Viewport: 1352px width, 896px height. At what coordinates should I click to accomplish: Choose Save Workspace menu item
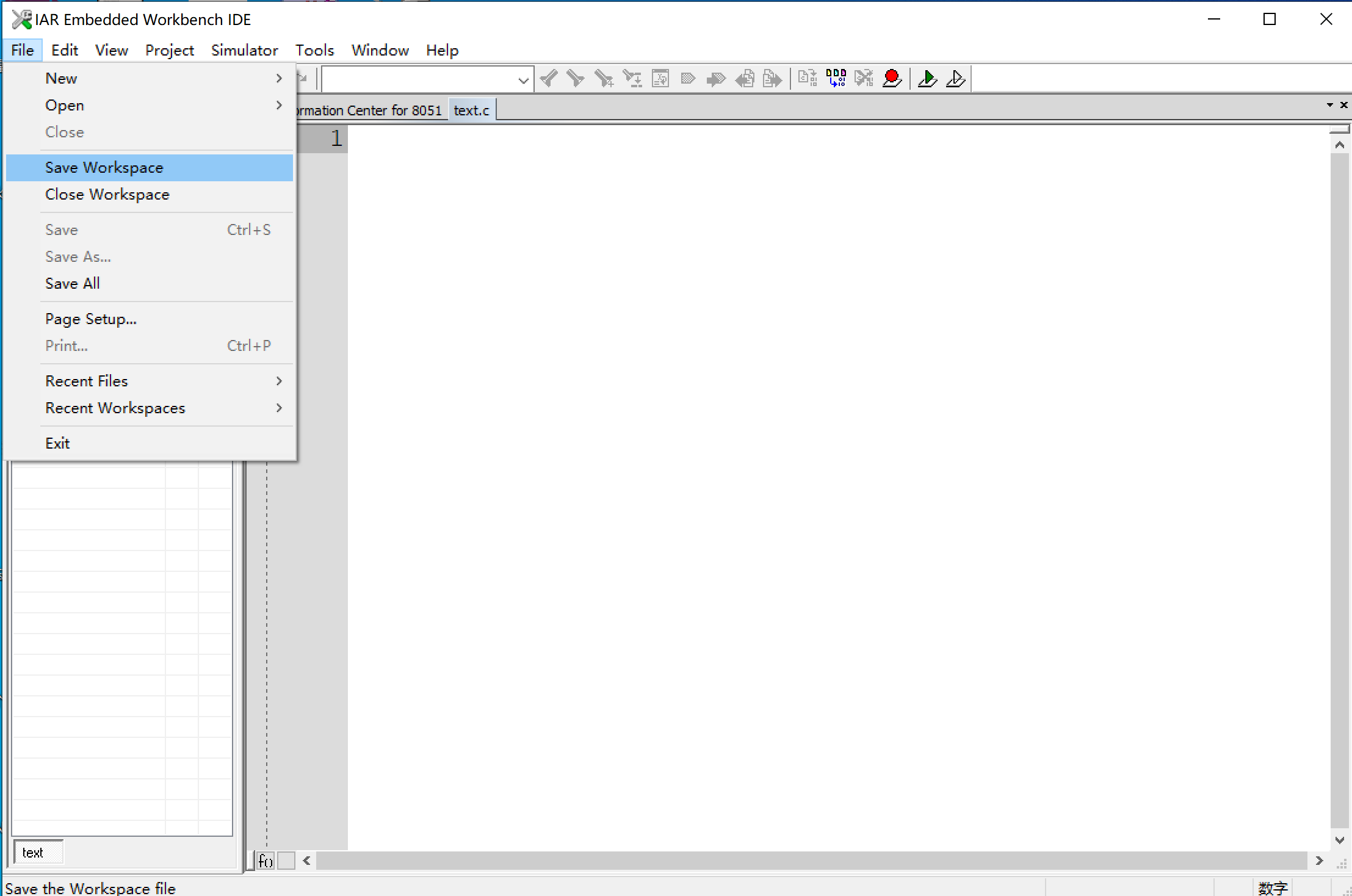pyautogui.click(x=104, y=167)
